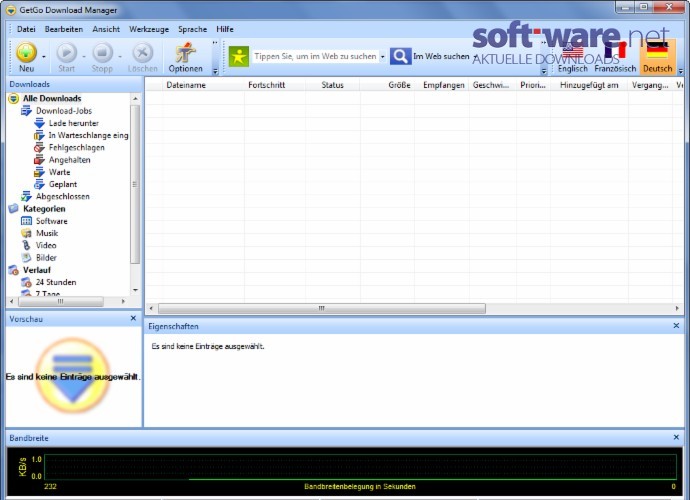Click In Warteschlange eing icon

[40, 136]
